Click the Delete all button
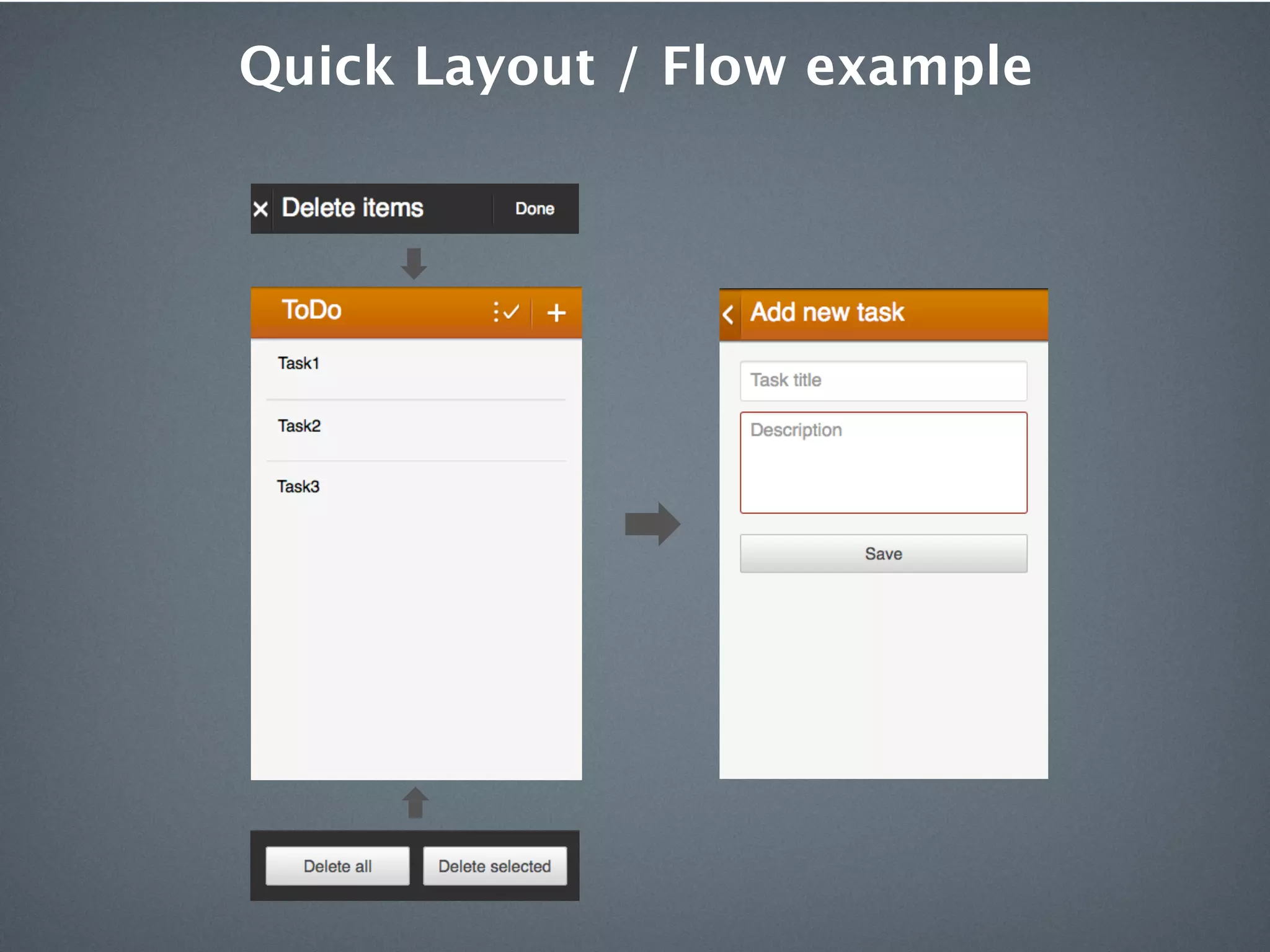 [x=337, y=866]
